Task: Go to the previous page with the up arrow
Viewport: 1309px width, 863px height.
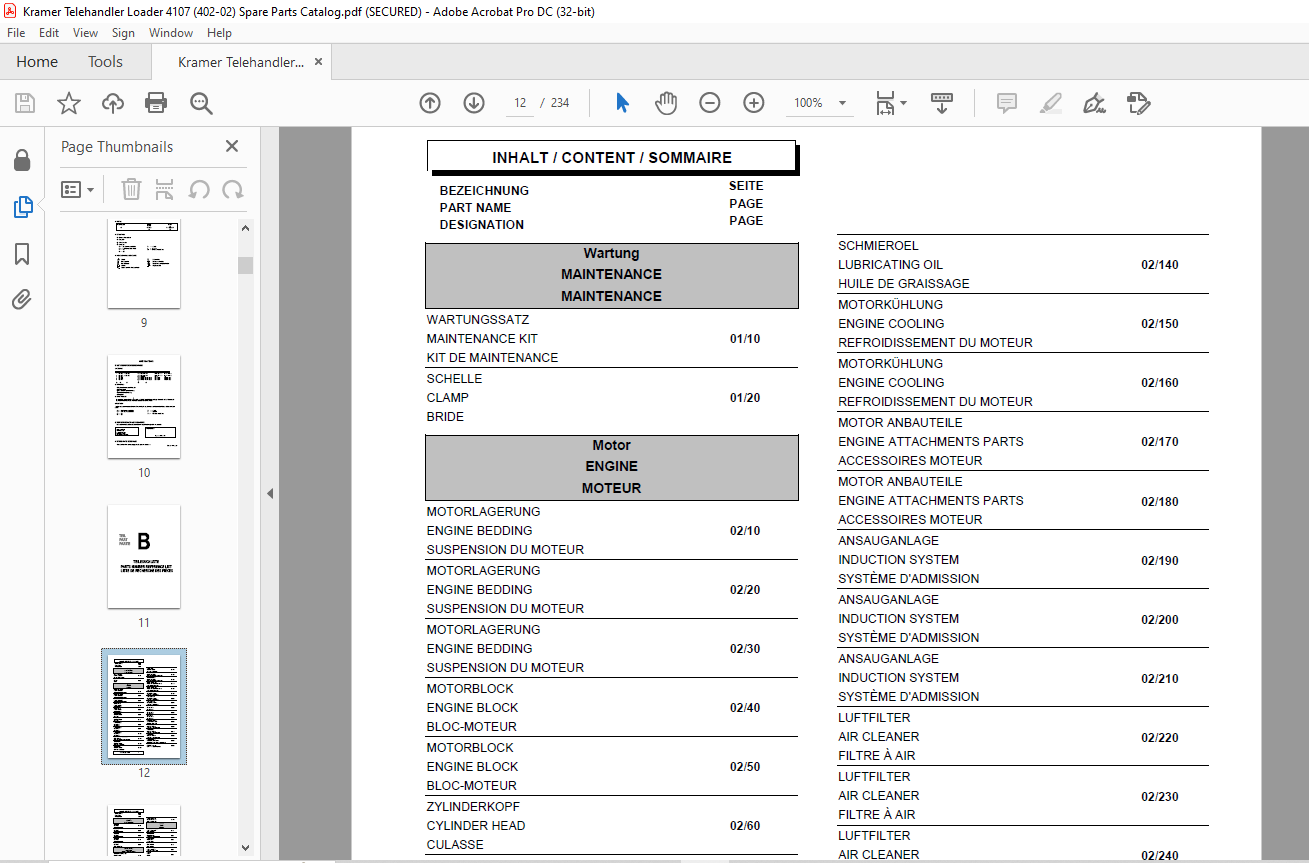Action: (x=430, y=103)
